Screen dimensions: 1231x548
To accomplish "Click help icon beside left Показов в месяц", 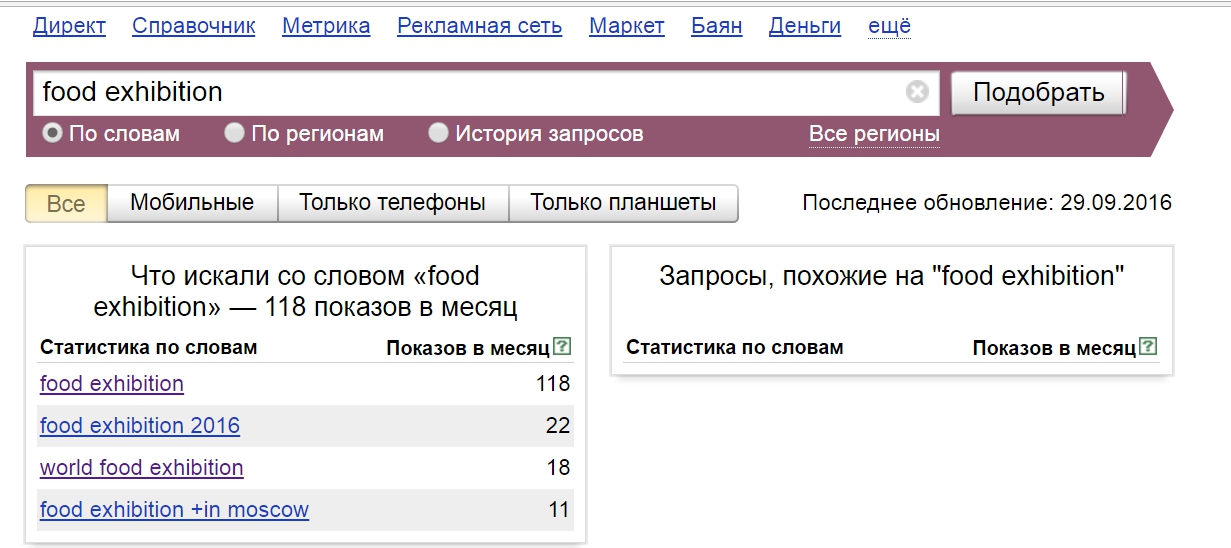I will coord(562,347).
